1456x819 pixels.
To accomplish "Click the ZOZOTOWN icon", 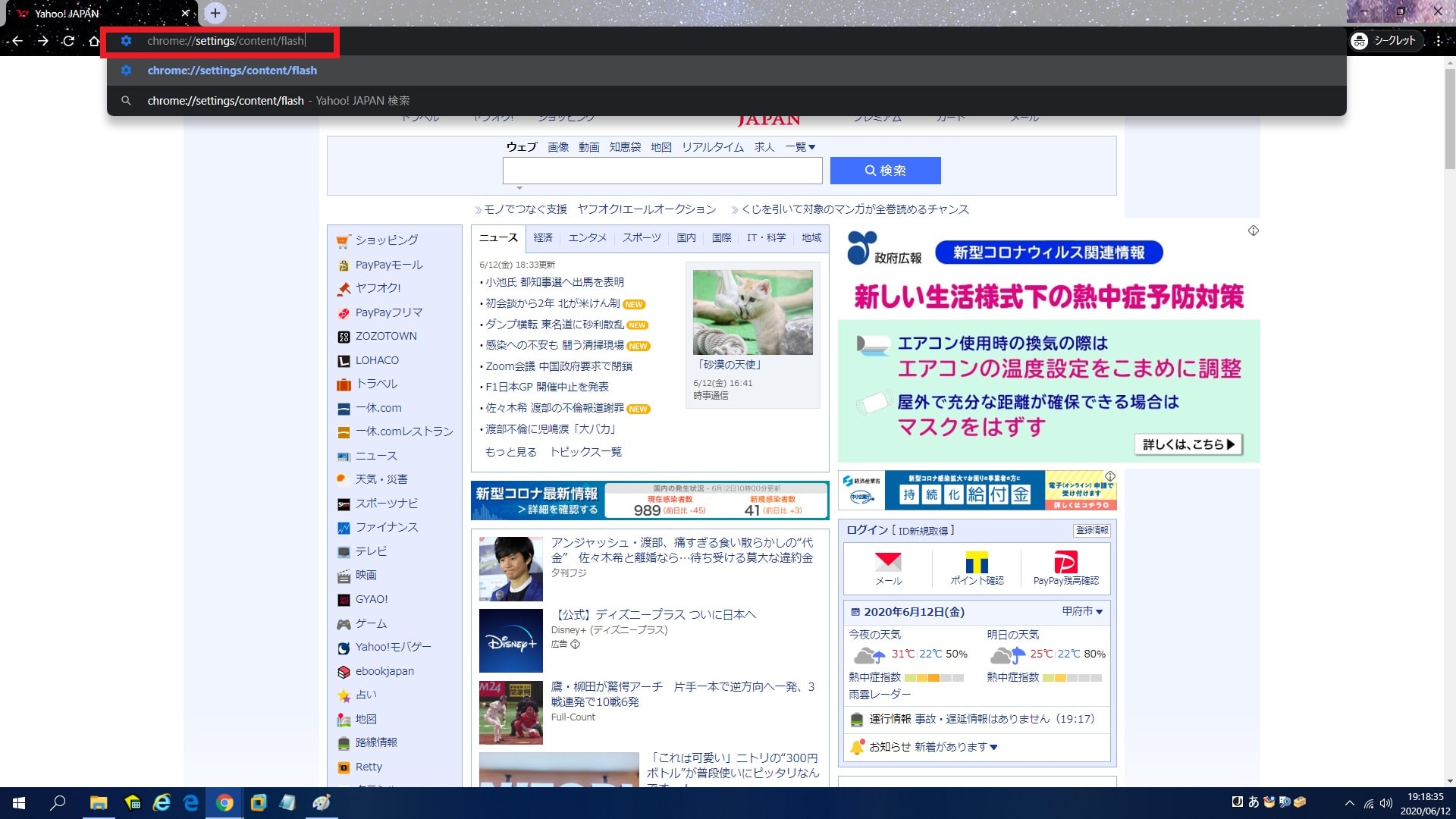I will [x=344, y=337].
